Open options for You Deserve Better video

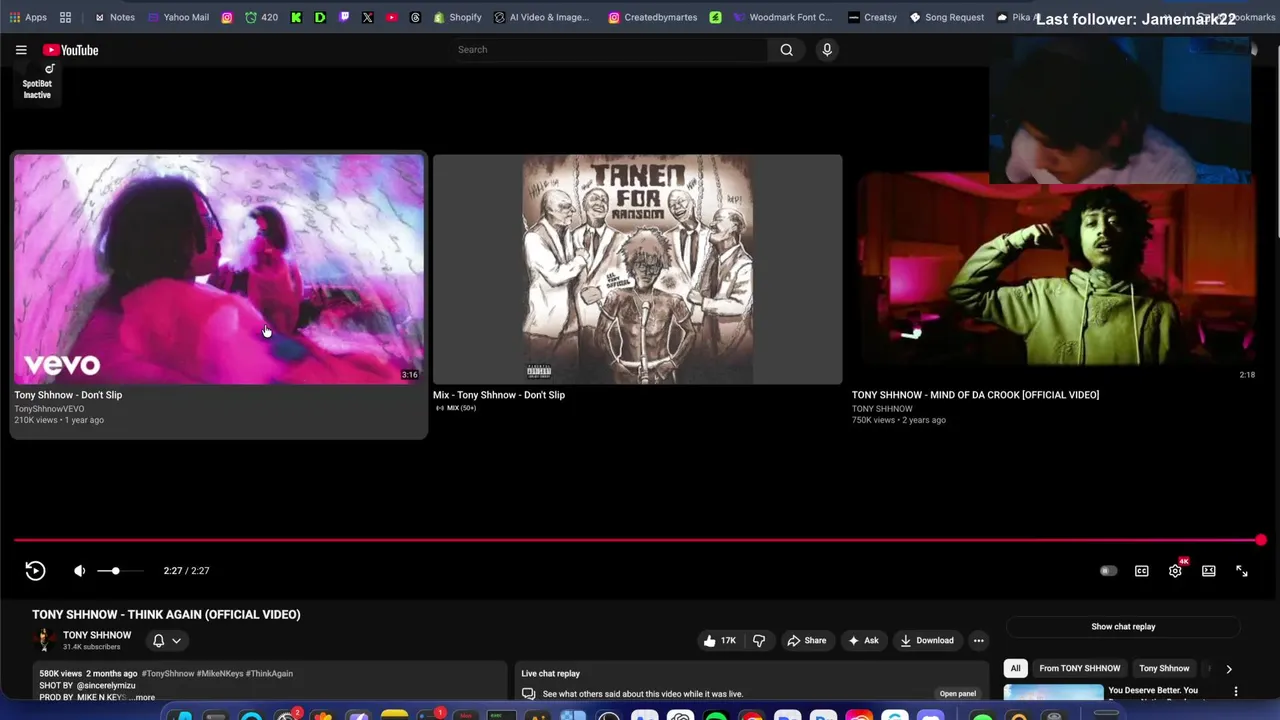coord(1236,691)
